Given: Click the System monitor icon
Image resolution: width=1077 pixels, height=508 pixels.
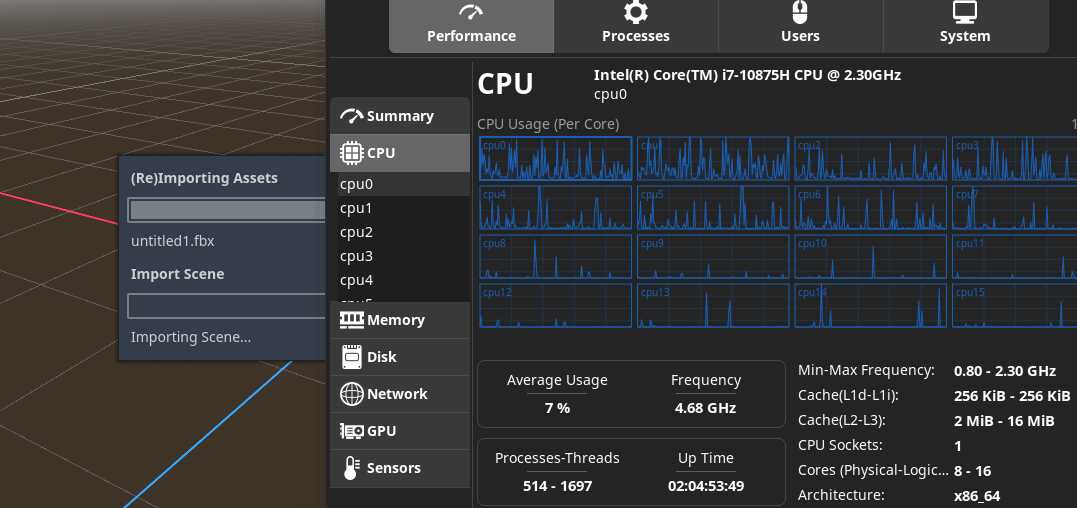Looking at the screenshot, I should point(965,12).
